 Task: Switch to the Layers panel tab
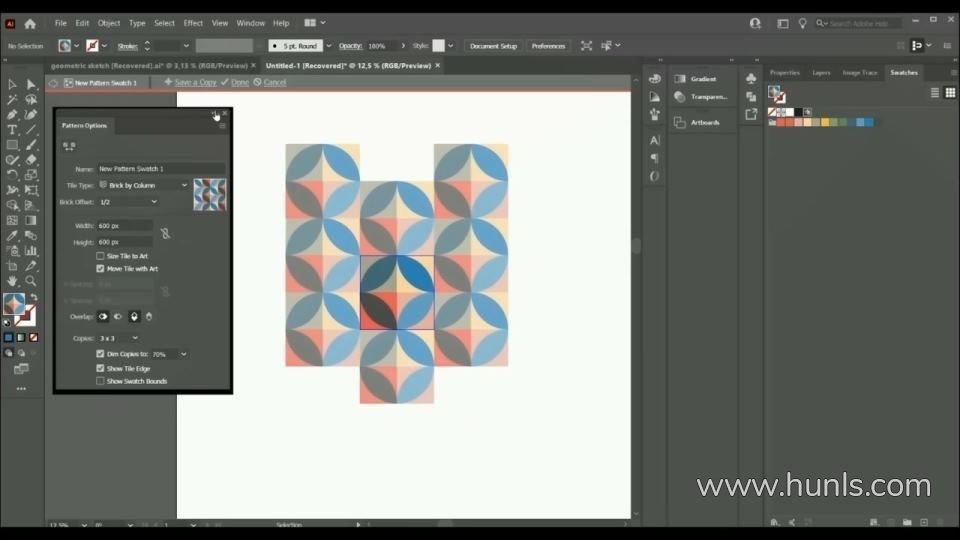821,73
